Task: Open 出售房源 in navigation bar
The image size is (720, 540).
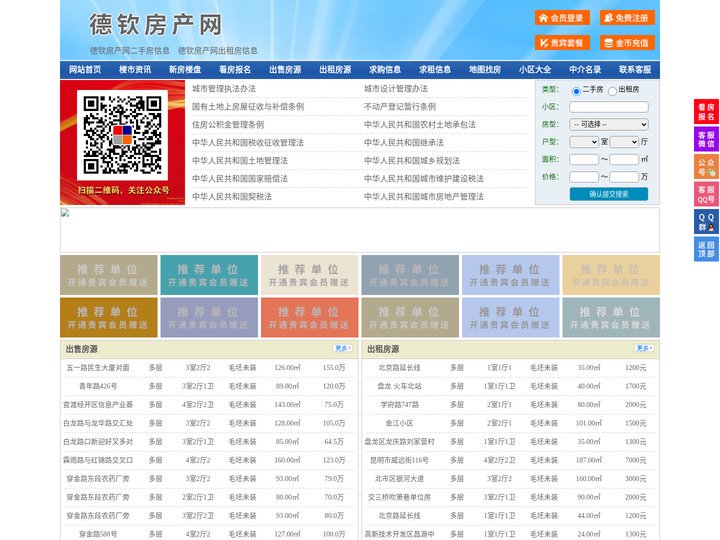Action: coord(285,70)
